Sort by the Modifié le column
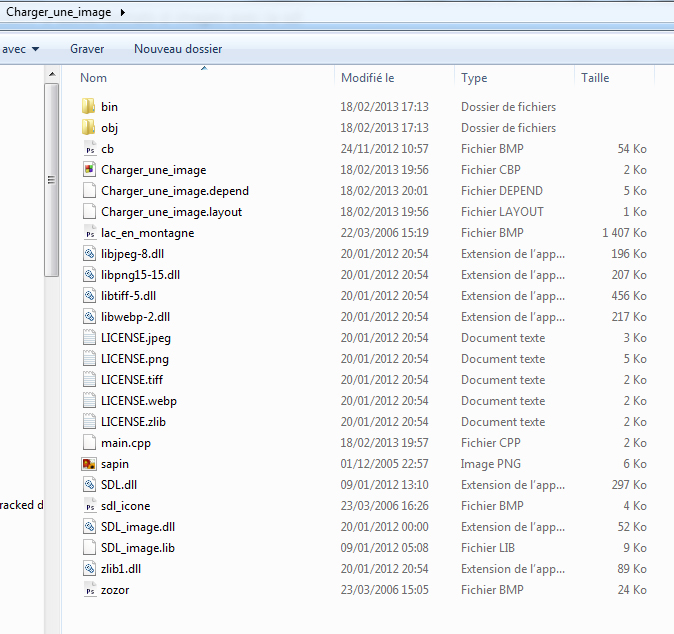674x634 pixels. click(x=367, y=78)
